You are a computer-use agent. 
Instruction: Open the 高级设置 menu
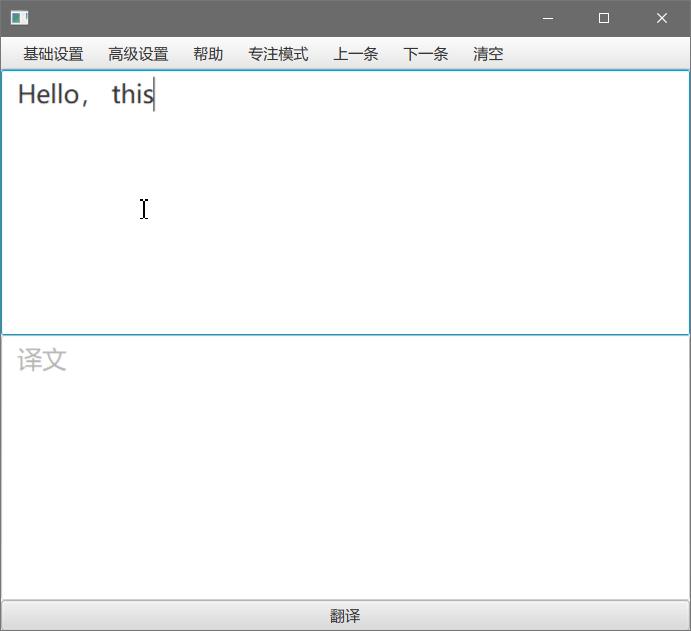[138, 54]
